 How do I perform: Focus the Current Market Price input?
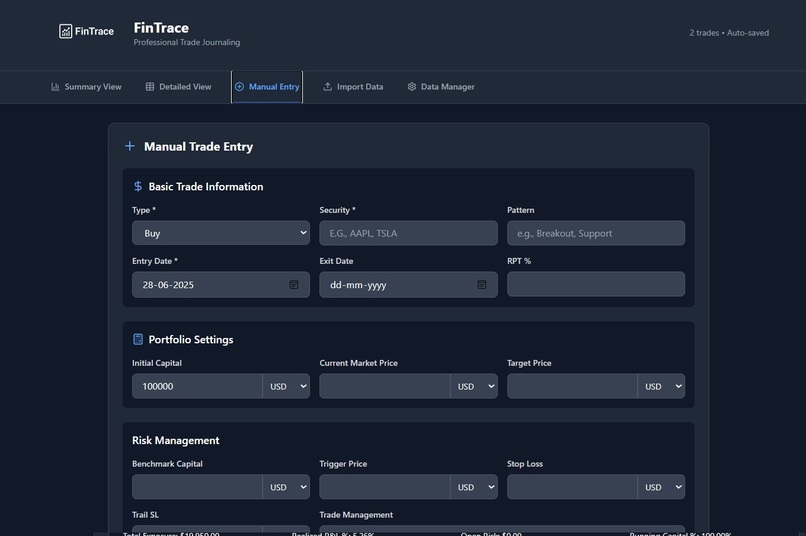tap(385, 386)
